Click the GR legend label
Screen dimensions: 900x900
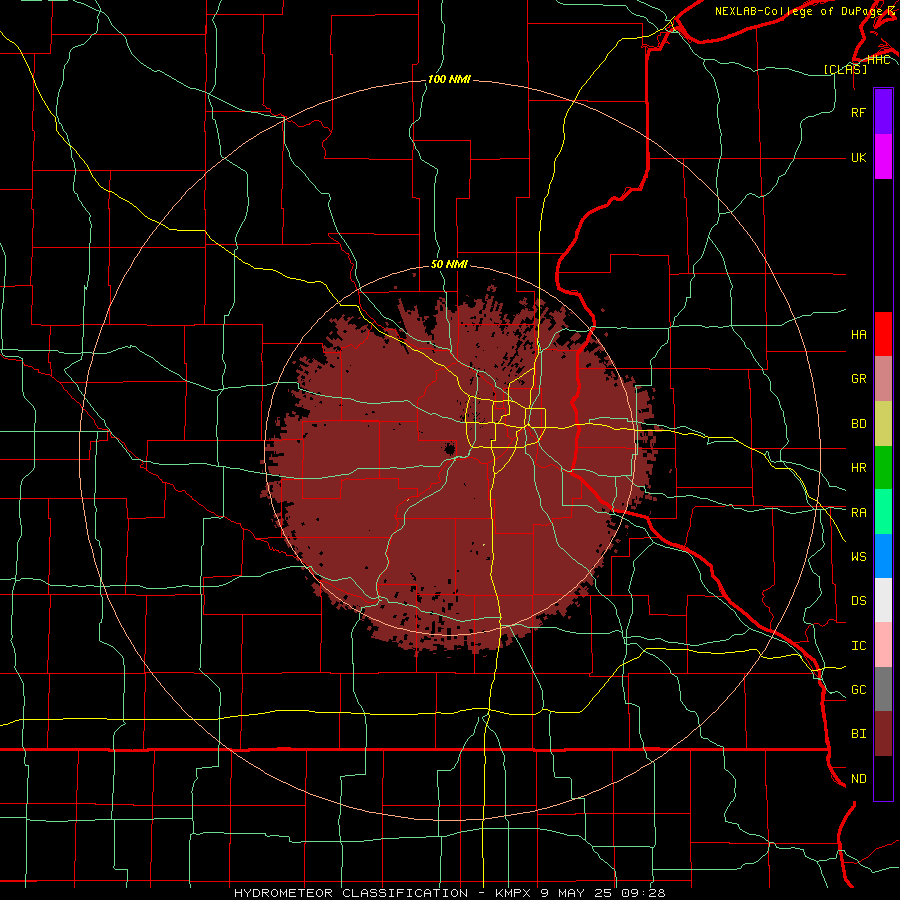tap(858, 379)
